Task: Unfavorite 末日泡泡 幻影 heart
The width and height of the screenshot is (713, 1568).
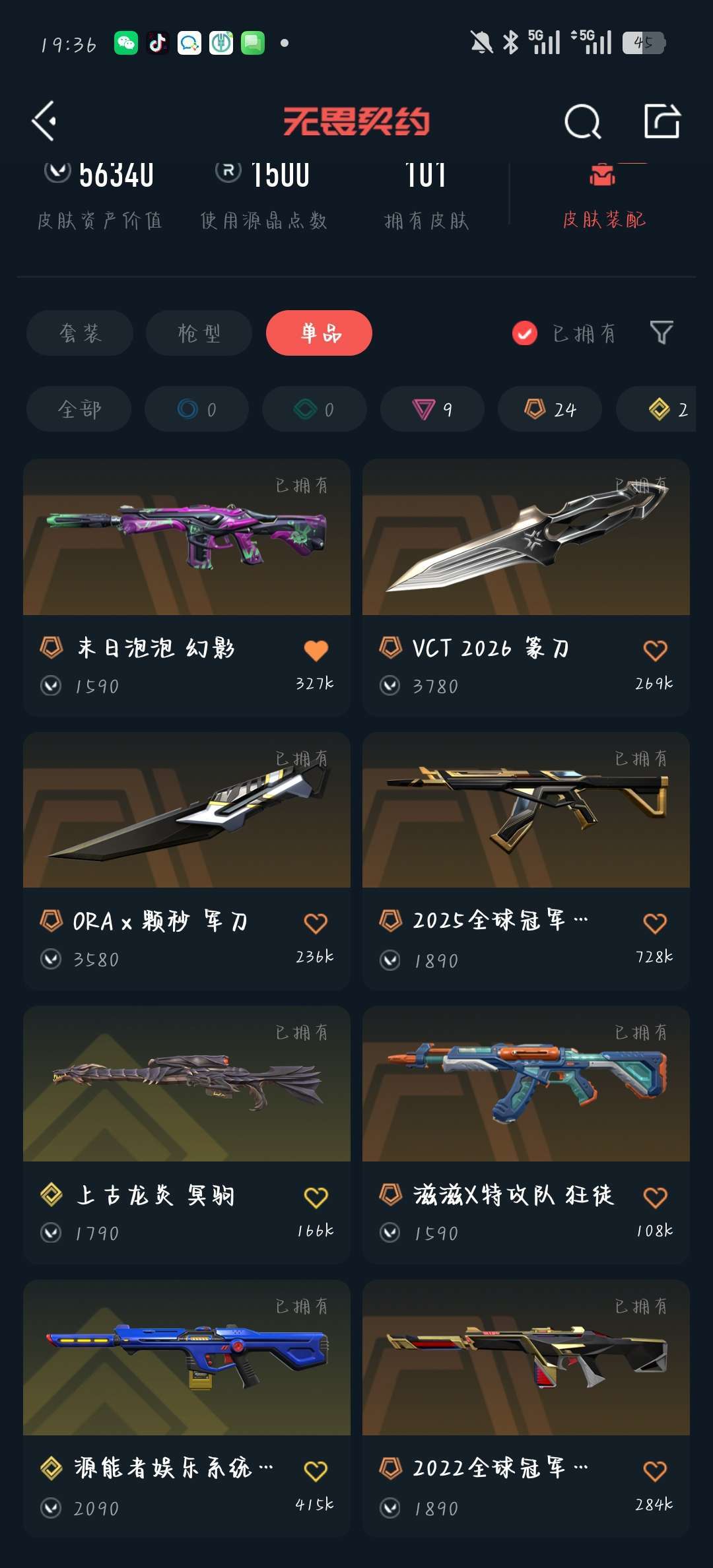Action: click(316, 651)
